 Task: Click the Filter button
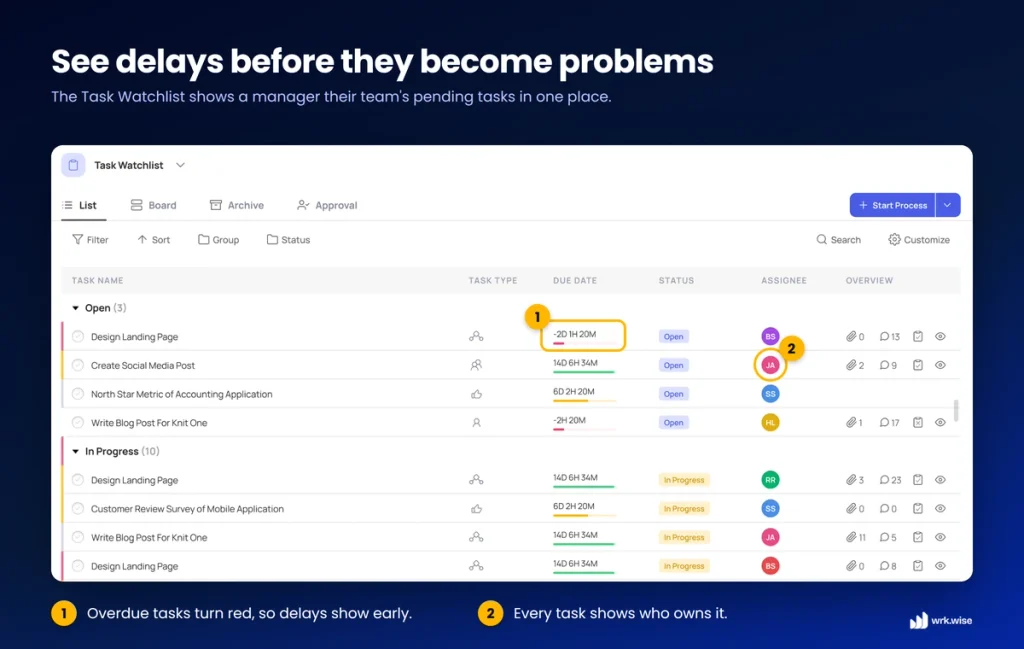point(90,240)
